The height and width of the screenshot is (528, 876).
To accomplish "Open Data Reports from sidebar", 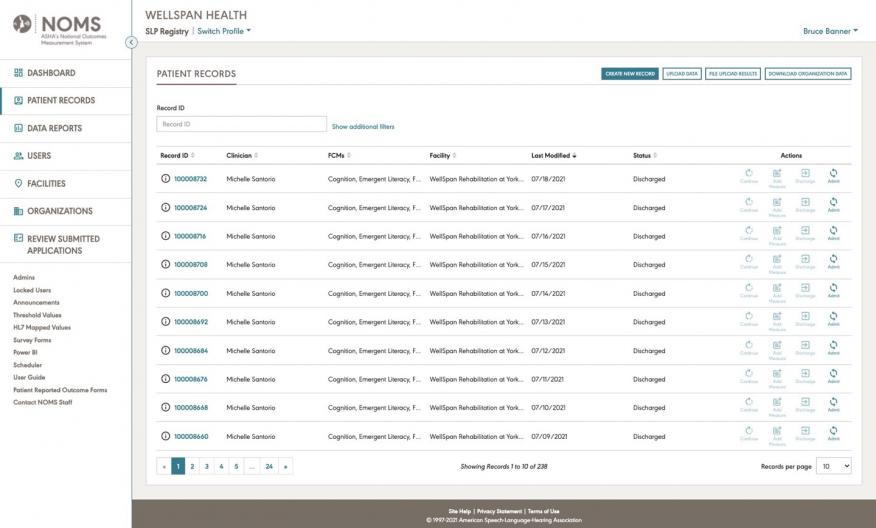I will tap(54, 128).
